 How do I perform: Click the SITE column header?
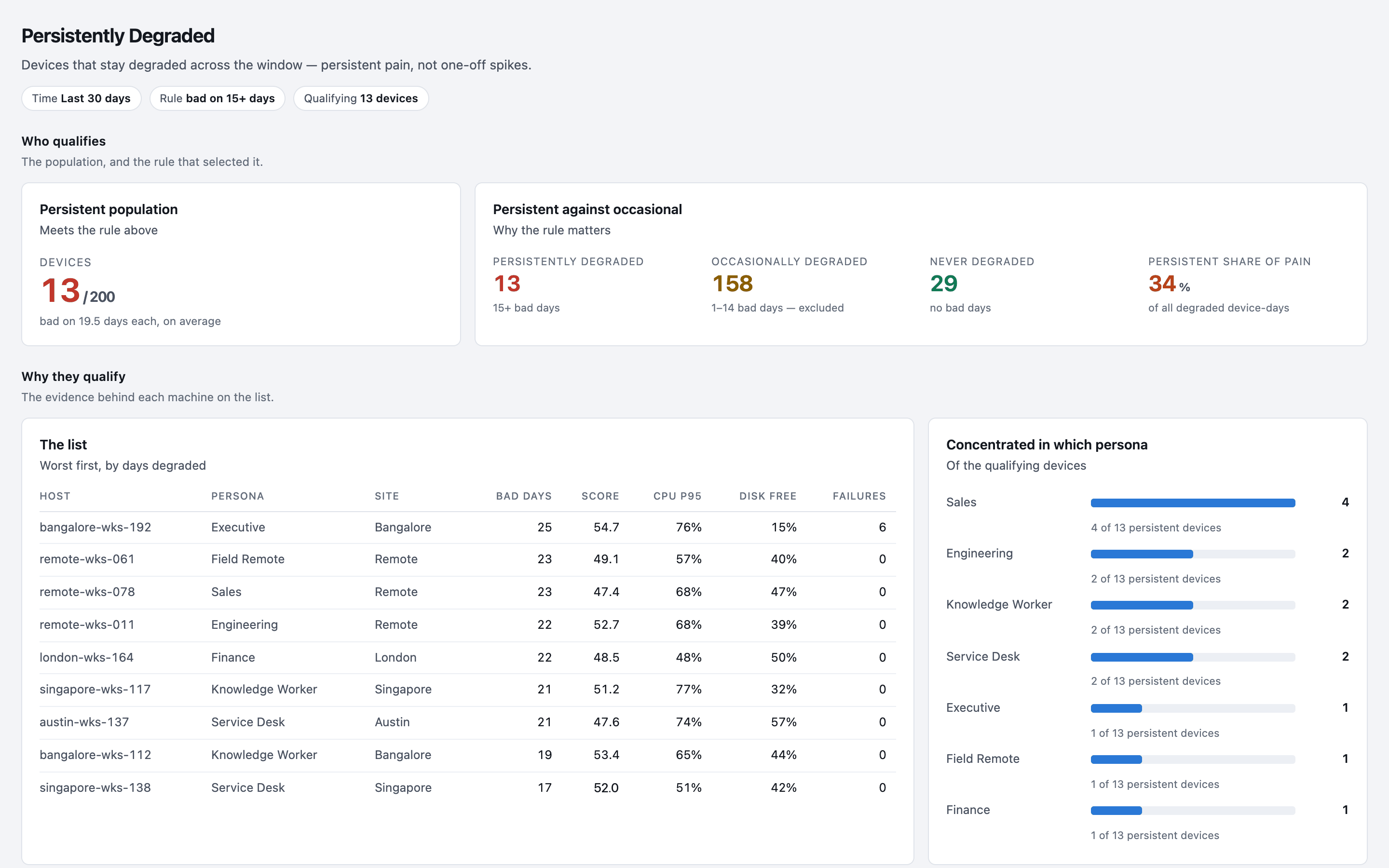coord(387,496)
